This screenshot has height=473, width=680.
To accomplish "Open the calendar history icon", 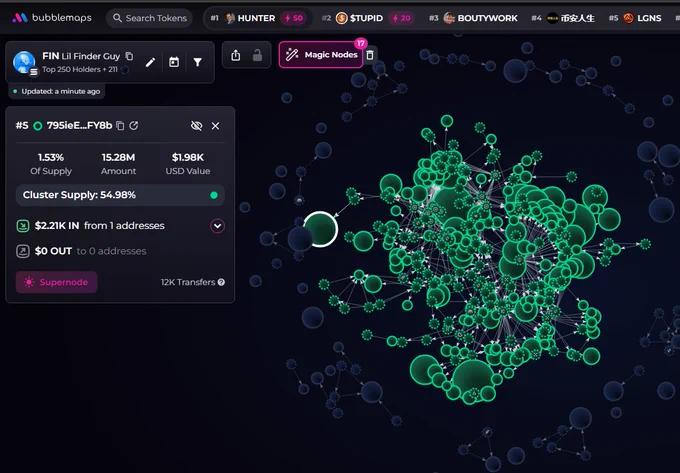I will (174, 62).
